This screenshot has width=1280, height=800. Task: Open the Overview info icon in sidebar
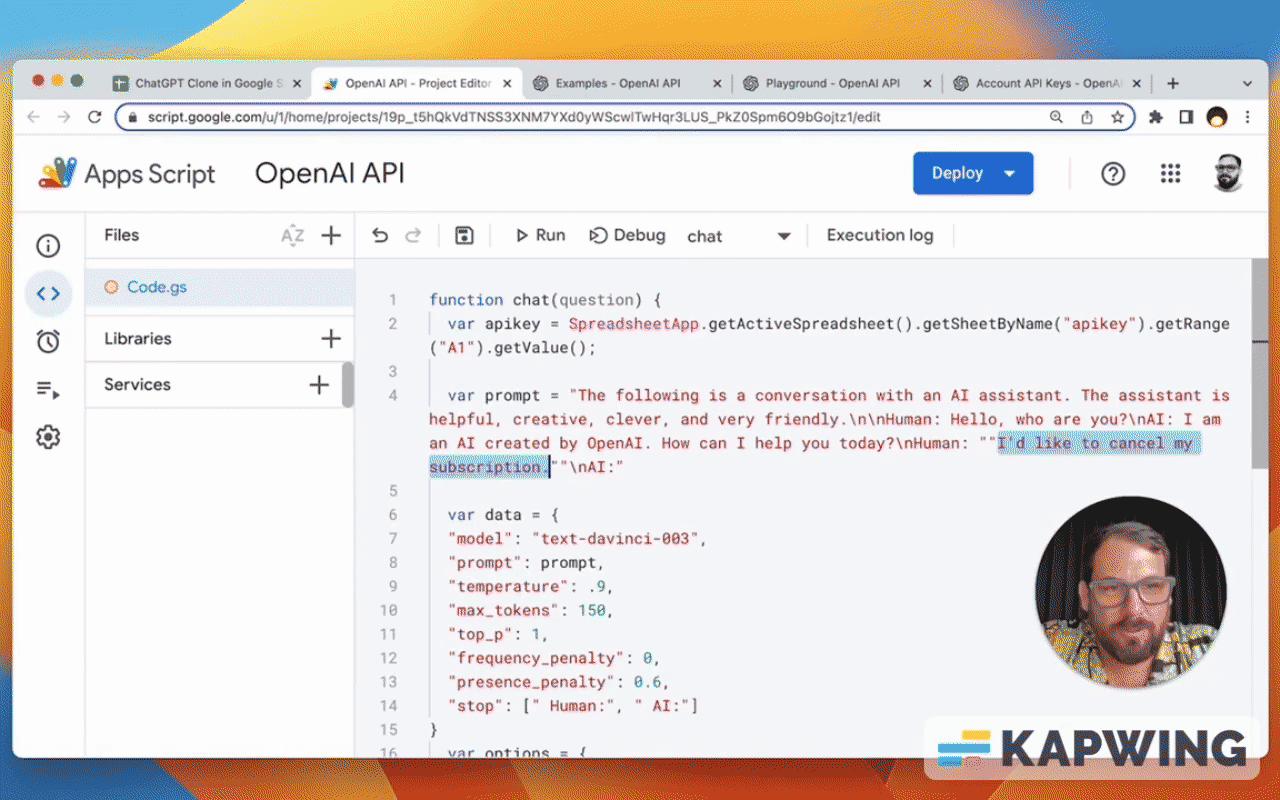48,246
